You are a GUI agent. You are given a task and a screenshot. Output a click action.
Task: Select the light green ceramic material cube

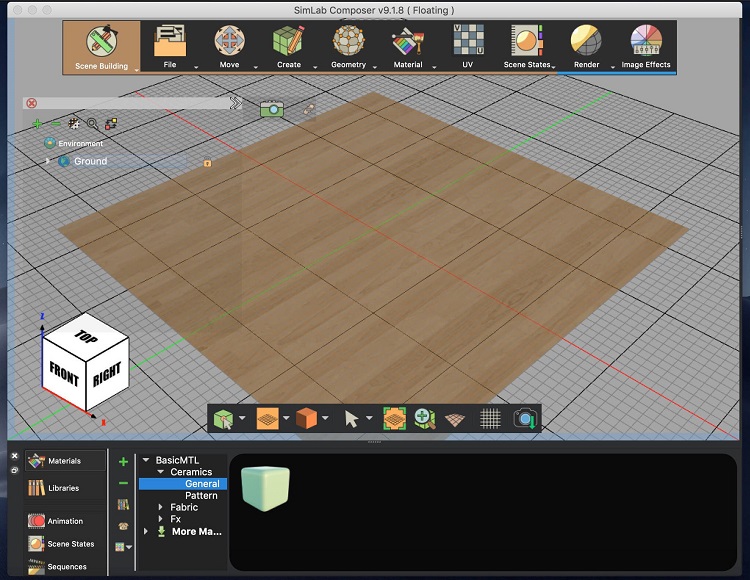click(x=265, y=489)
